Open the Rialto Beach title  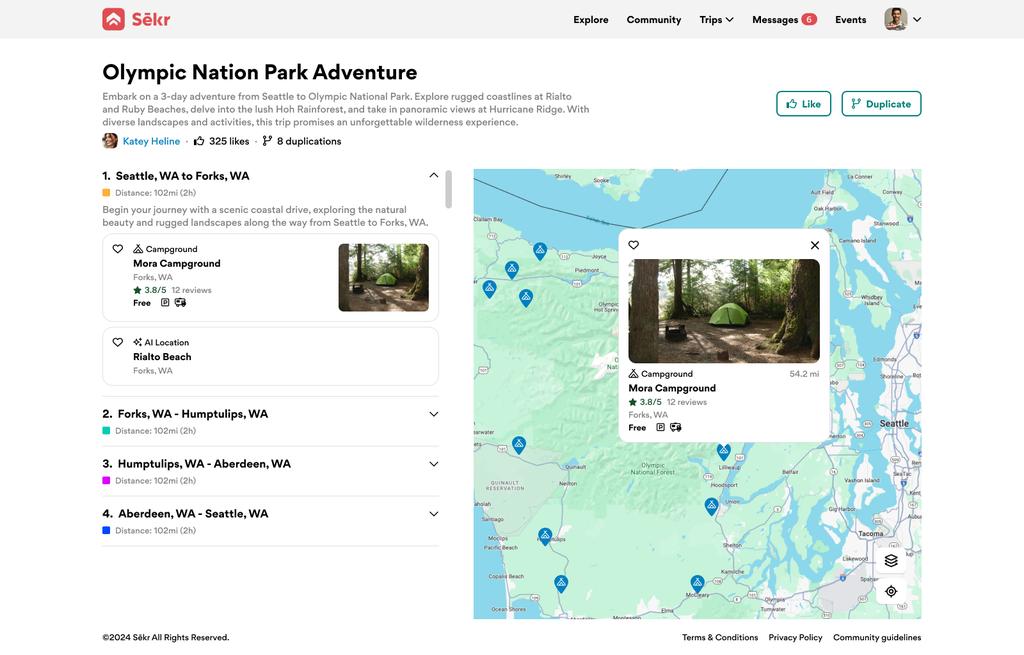(x=162, y=357)
